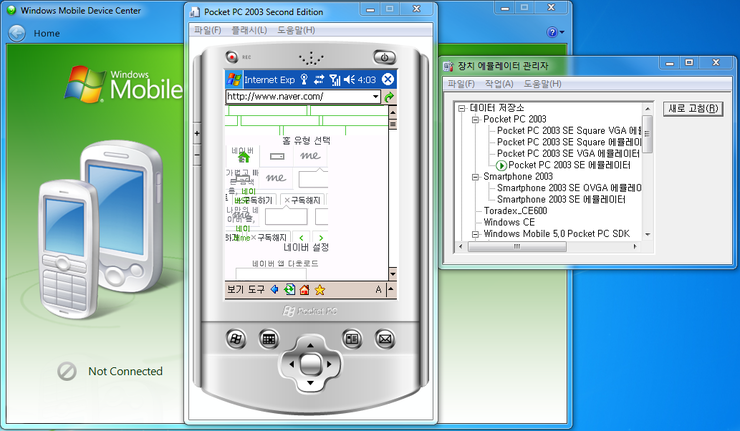Click the wheel minus button on emulator side
740x431 pixels.
click(x=197, y=155)
